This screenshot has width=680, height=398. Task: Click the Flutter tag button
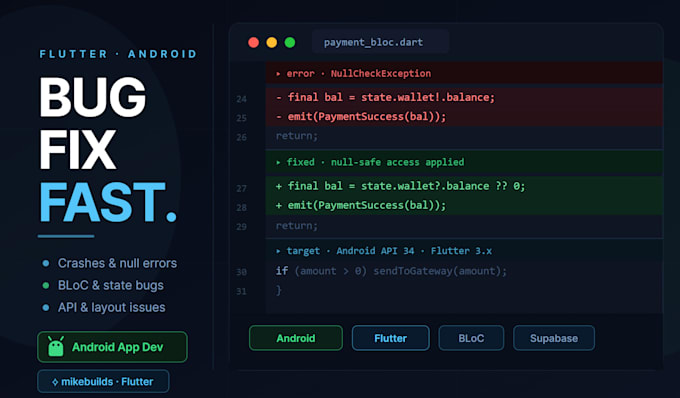click(390, 338)
